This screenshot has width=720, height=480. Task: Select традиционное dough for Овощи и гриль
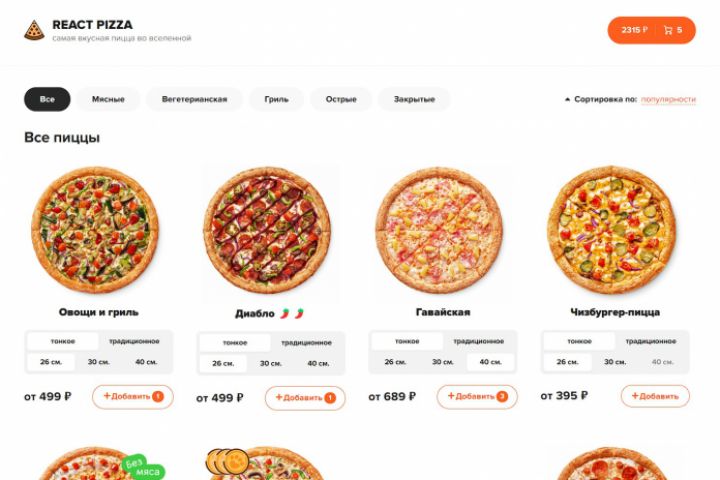(x=134, y=341)
